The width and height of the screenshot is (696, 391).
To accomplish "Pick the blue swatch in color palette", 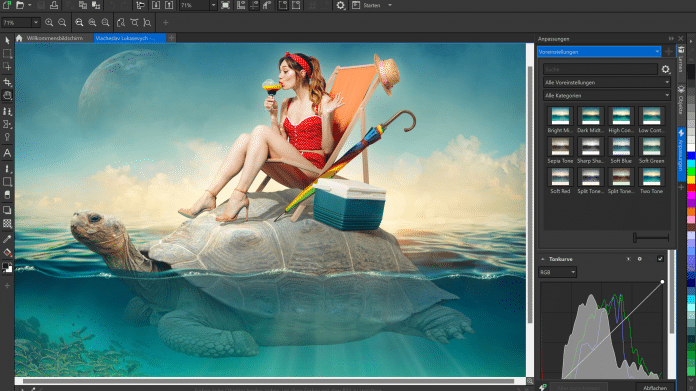I will pos(691,156).
